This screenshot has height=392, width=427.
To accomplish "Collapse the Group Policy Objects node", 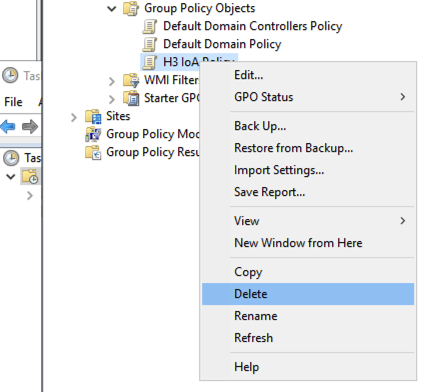I will click(x=112, y=9).
